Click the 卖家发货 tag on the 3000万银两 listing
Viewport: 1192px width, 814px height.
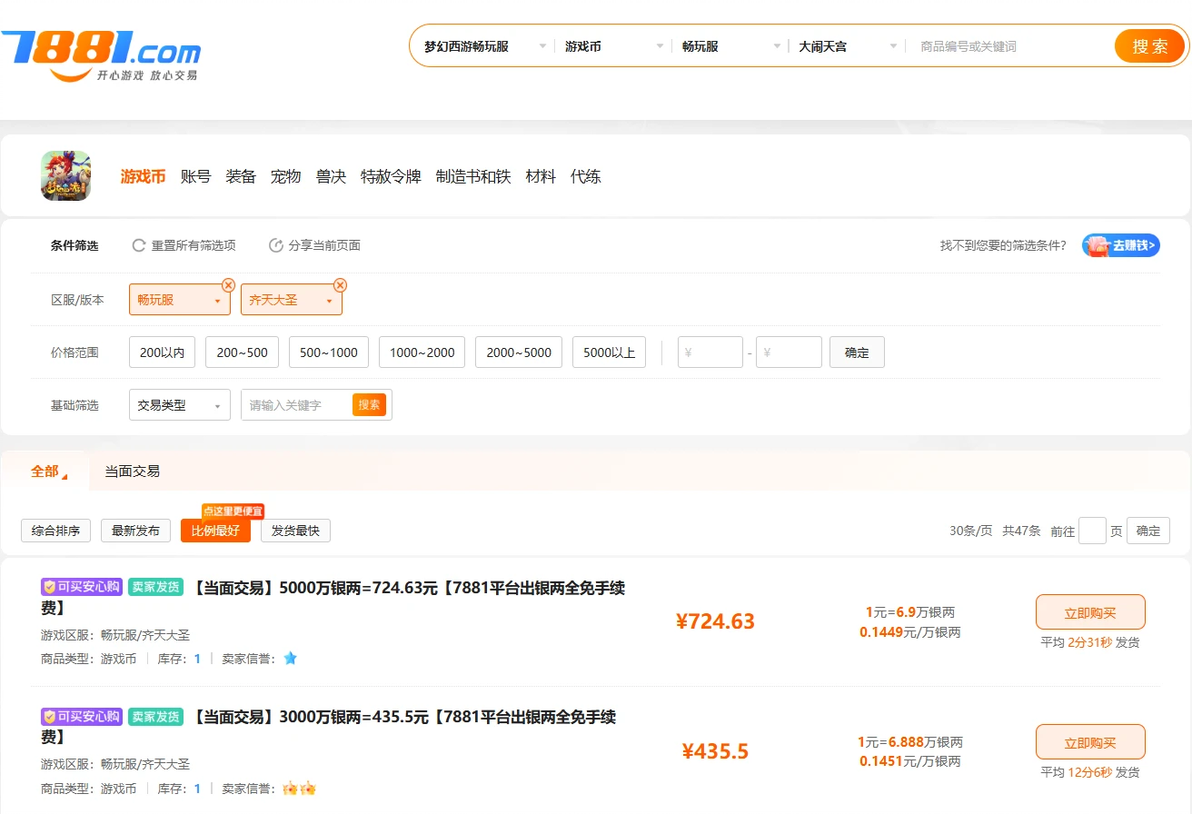pyautogui.click(x=156, y=717)
